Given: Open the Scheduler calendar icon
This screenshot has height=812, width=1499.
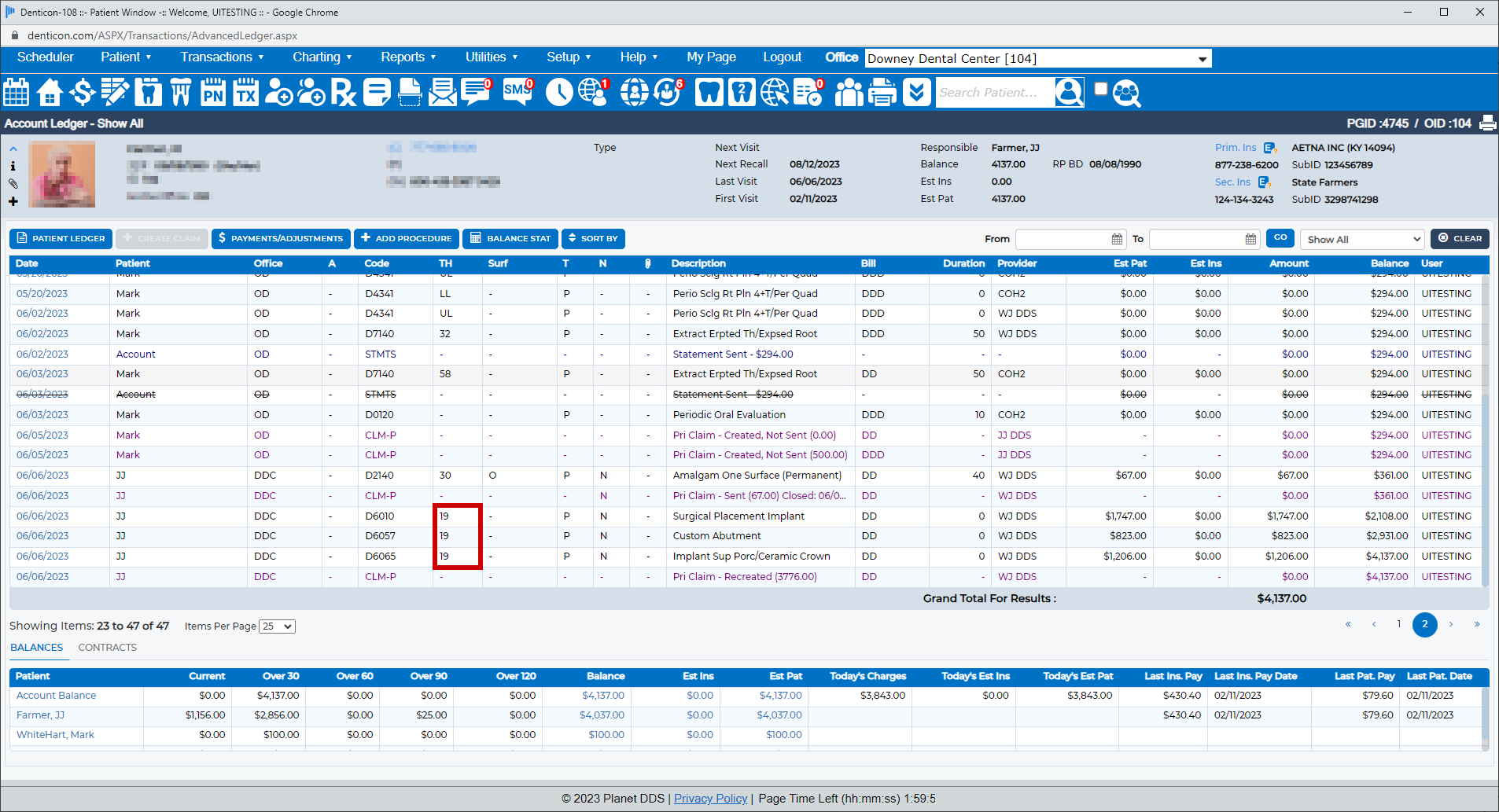Looking at the screenshot, I should (17, 93).
